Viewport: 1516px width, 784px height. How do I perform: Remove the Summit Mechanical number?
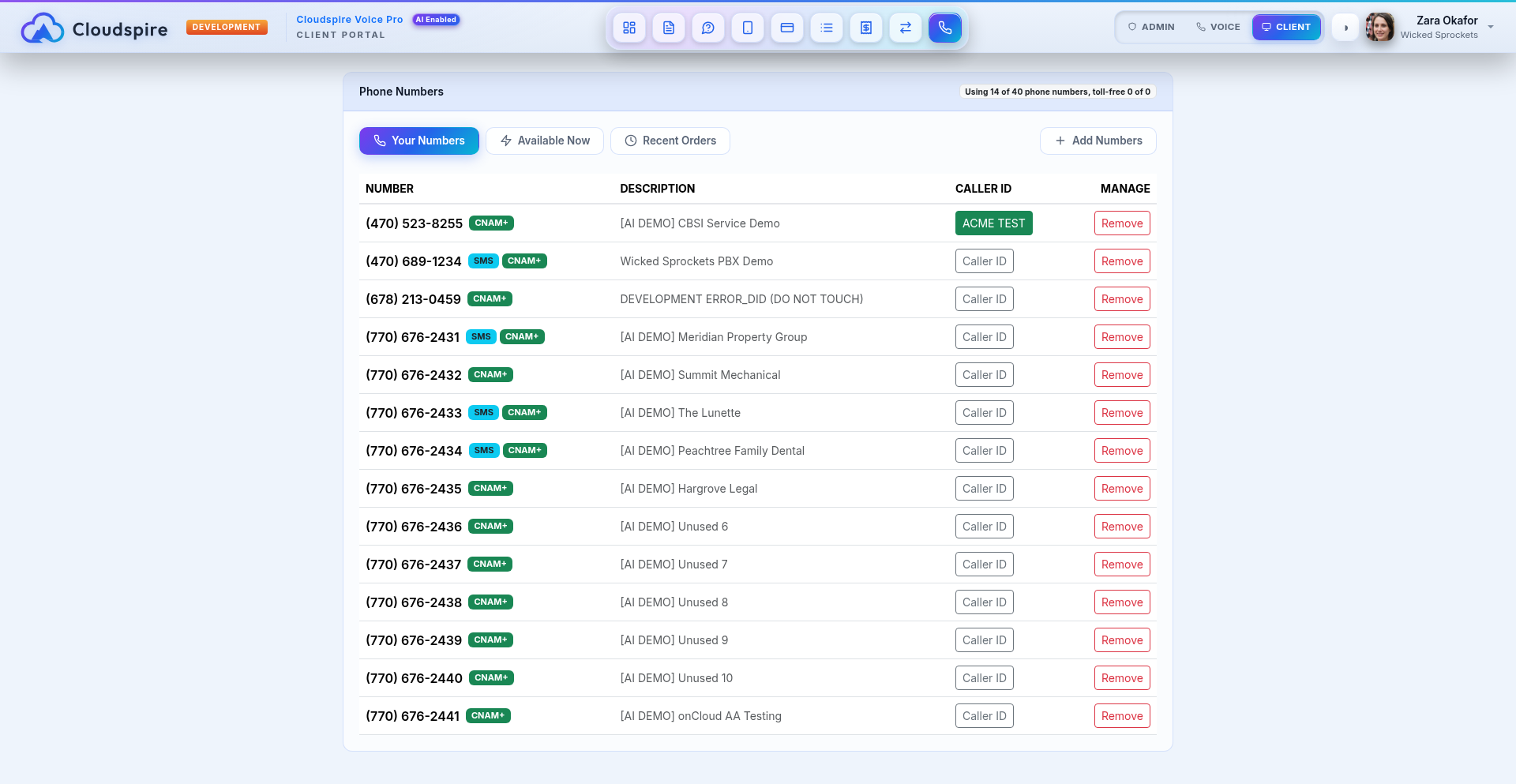coord(1122,375)
